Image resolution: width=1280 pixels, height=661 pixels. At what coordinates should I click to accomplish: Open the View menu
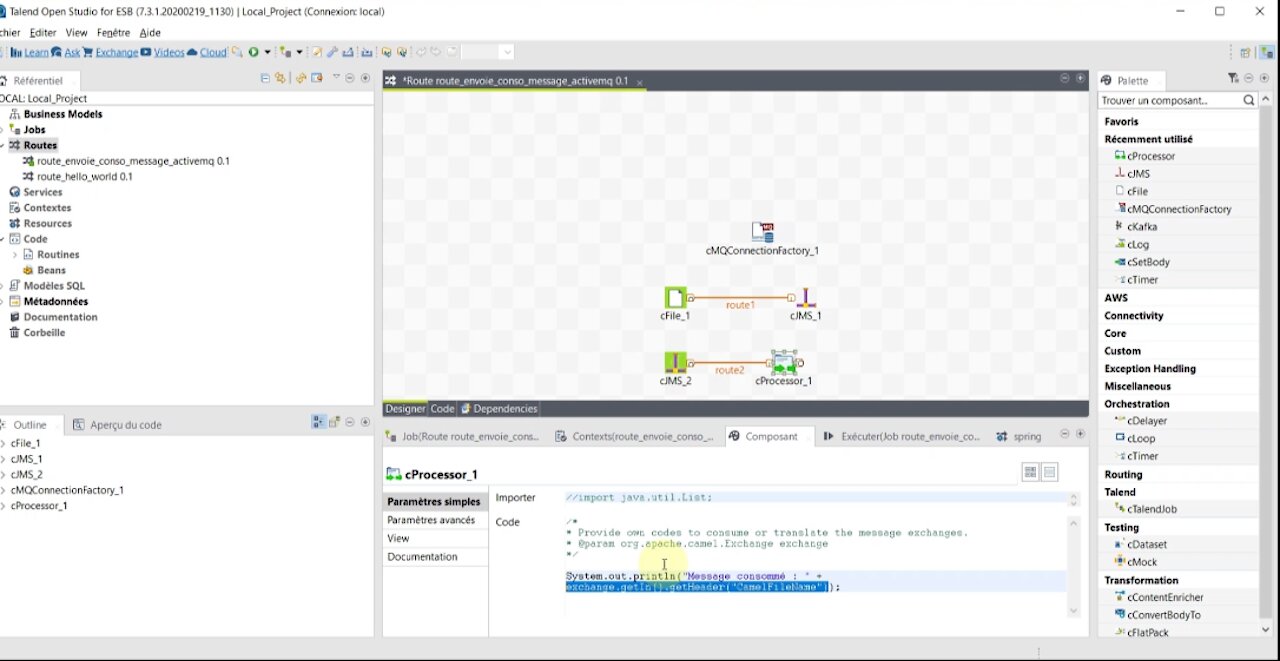(76, 33)
